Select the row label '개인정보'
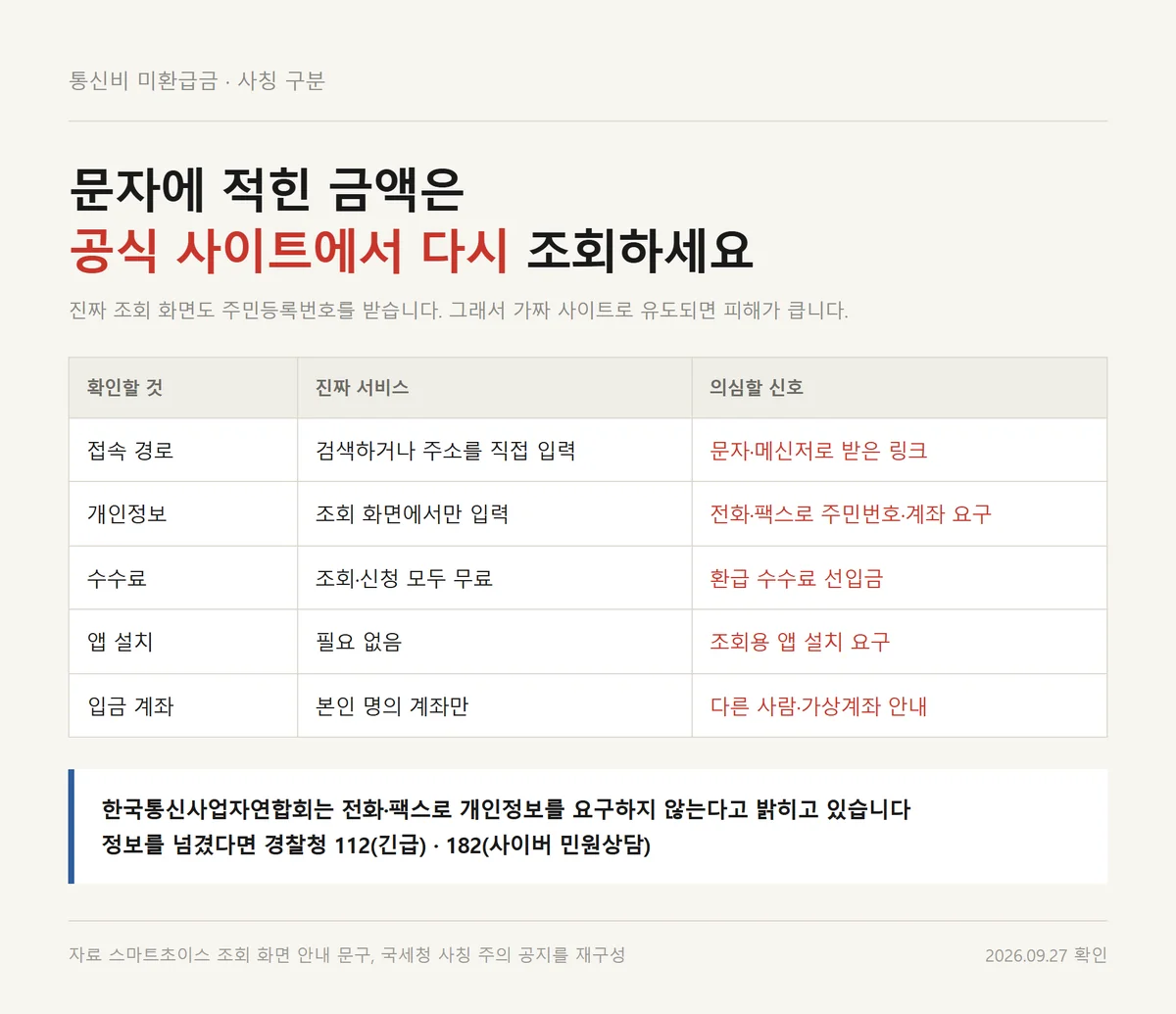Viewport: 1176px width, 1014px height. [x=126, y=514]
